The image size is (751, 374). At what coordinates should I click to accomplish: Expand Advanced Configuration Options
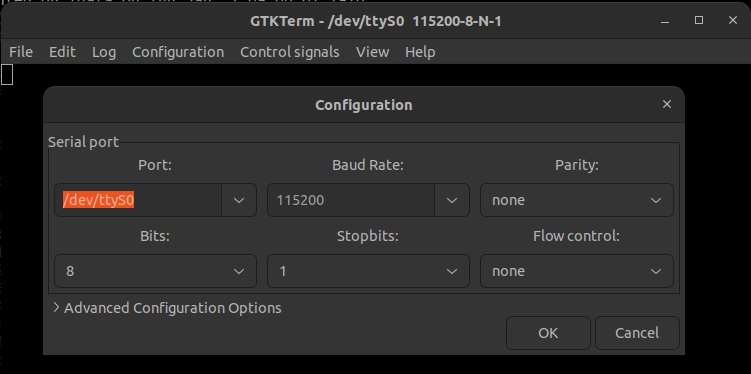tap(167, 308)
